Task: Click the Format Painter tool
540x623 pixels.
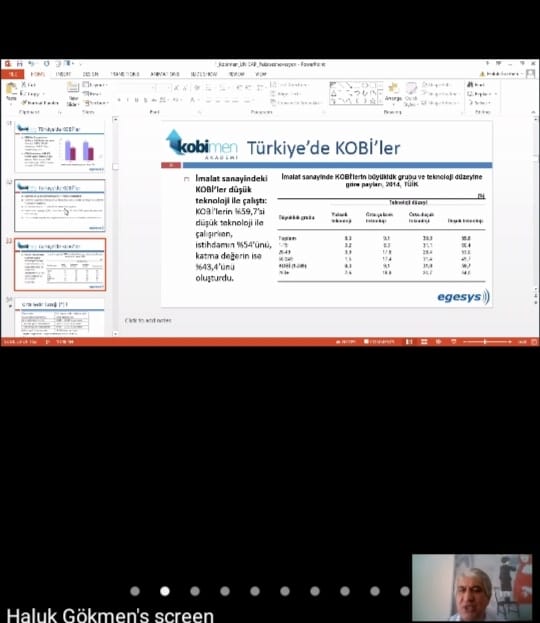Action: click(40, 103)
